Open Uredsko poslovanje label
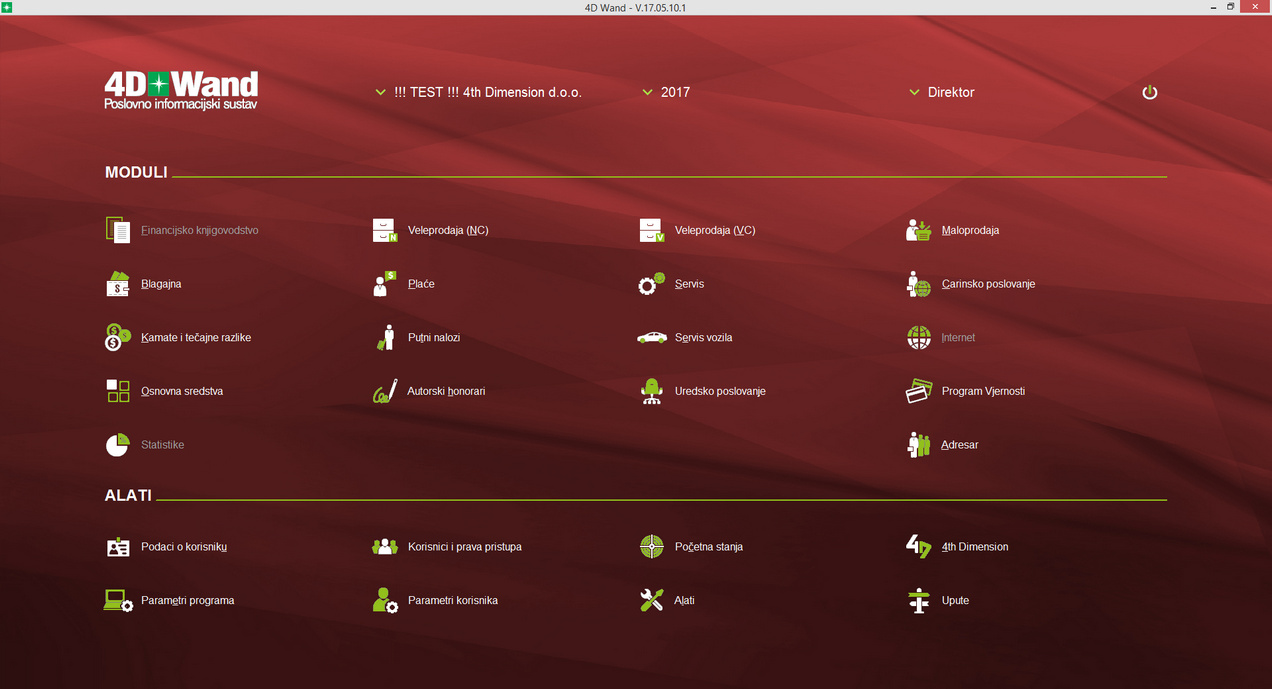This screenshot has height=689, width=1272. click(720, 391)
